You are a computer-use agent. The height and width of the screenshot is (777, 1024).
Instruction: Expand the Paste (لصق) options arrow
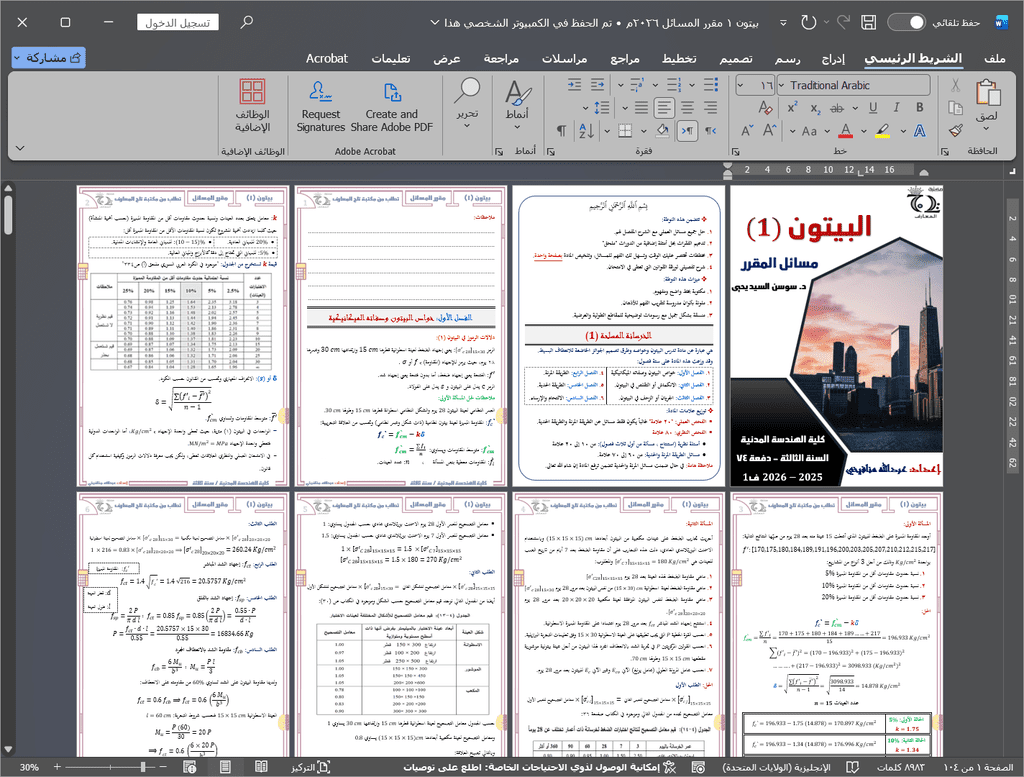987,128
